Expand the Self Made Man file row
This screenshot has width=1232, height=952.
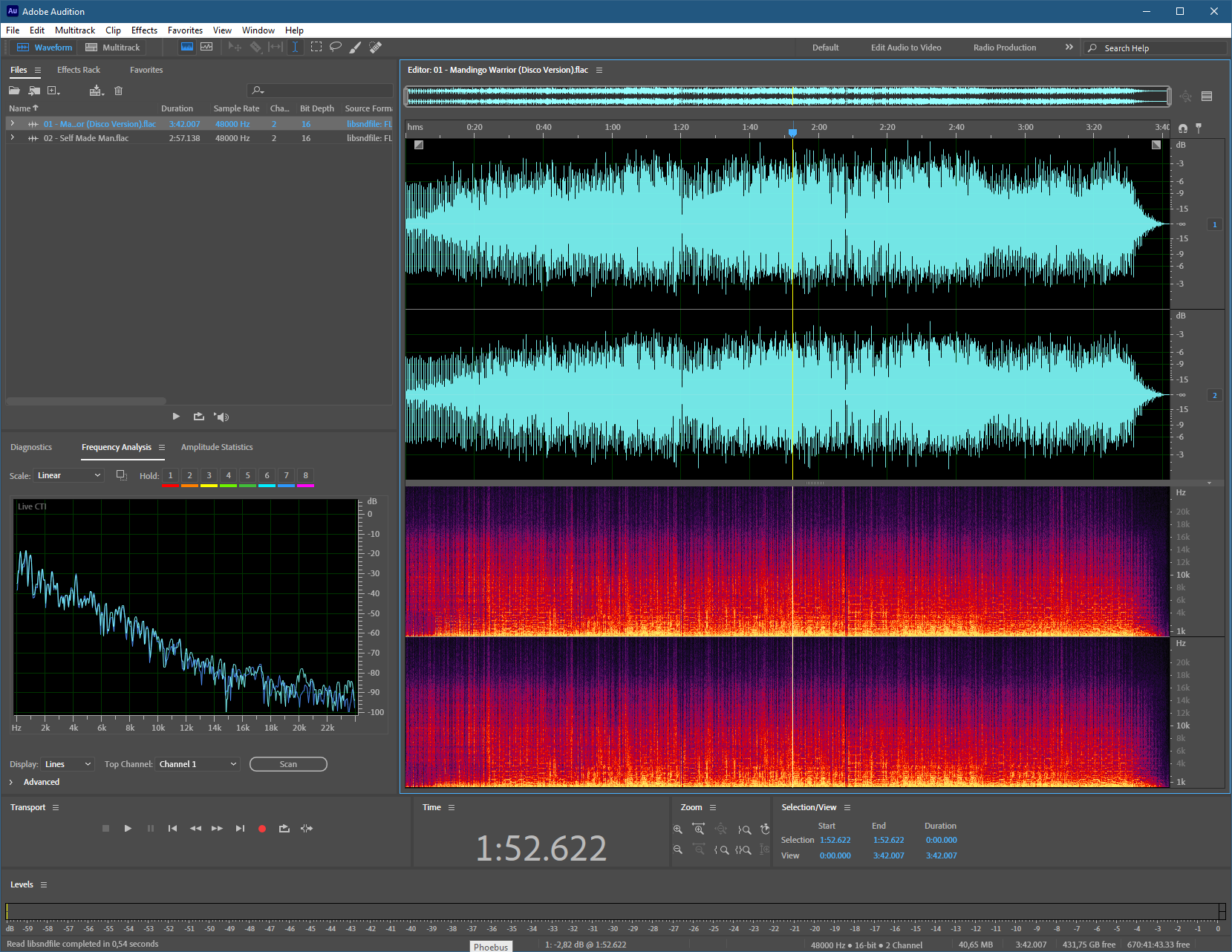(12, 137)
